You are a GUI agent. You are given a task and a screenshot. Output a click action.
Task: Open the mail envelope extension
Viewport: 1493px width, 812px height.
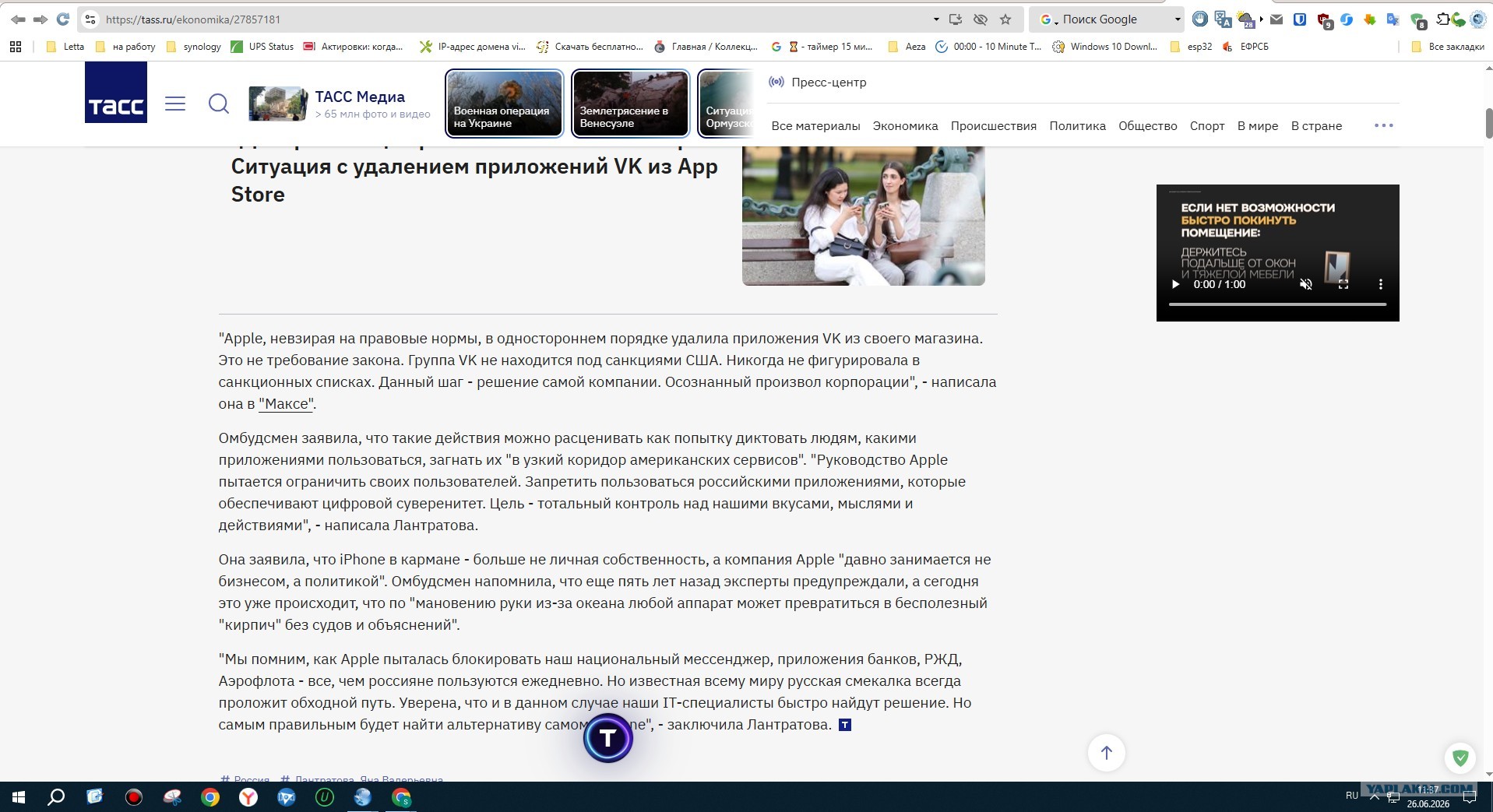[x=1276, y=19]
